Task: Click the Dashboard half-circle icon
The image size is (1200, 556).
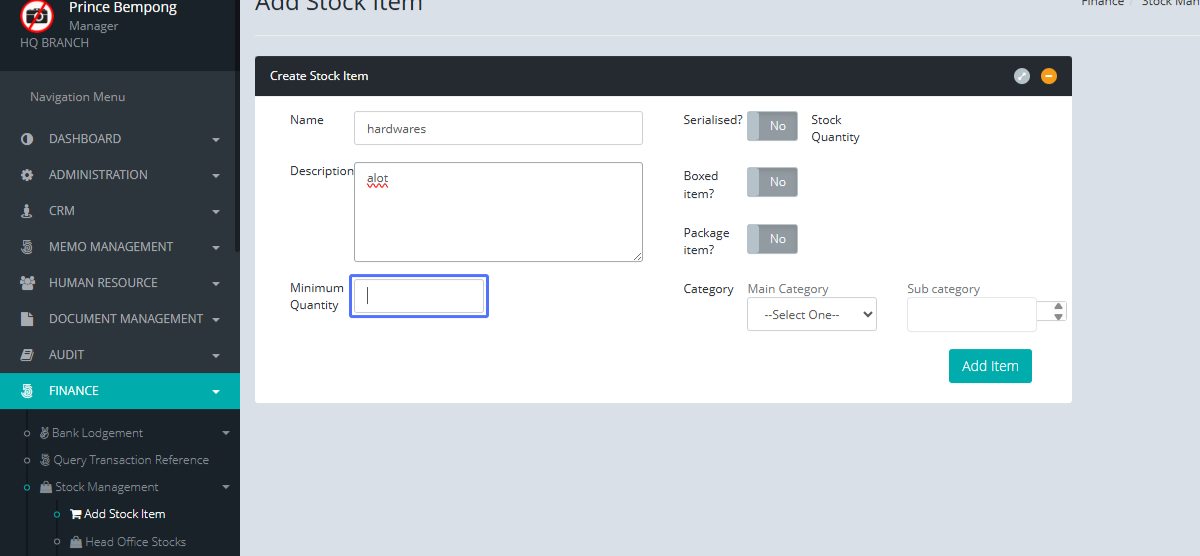Action: [27, 139]
